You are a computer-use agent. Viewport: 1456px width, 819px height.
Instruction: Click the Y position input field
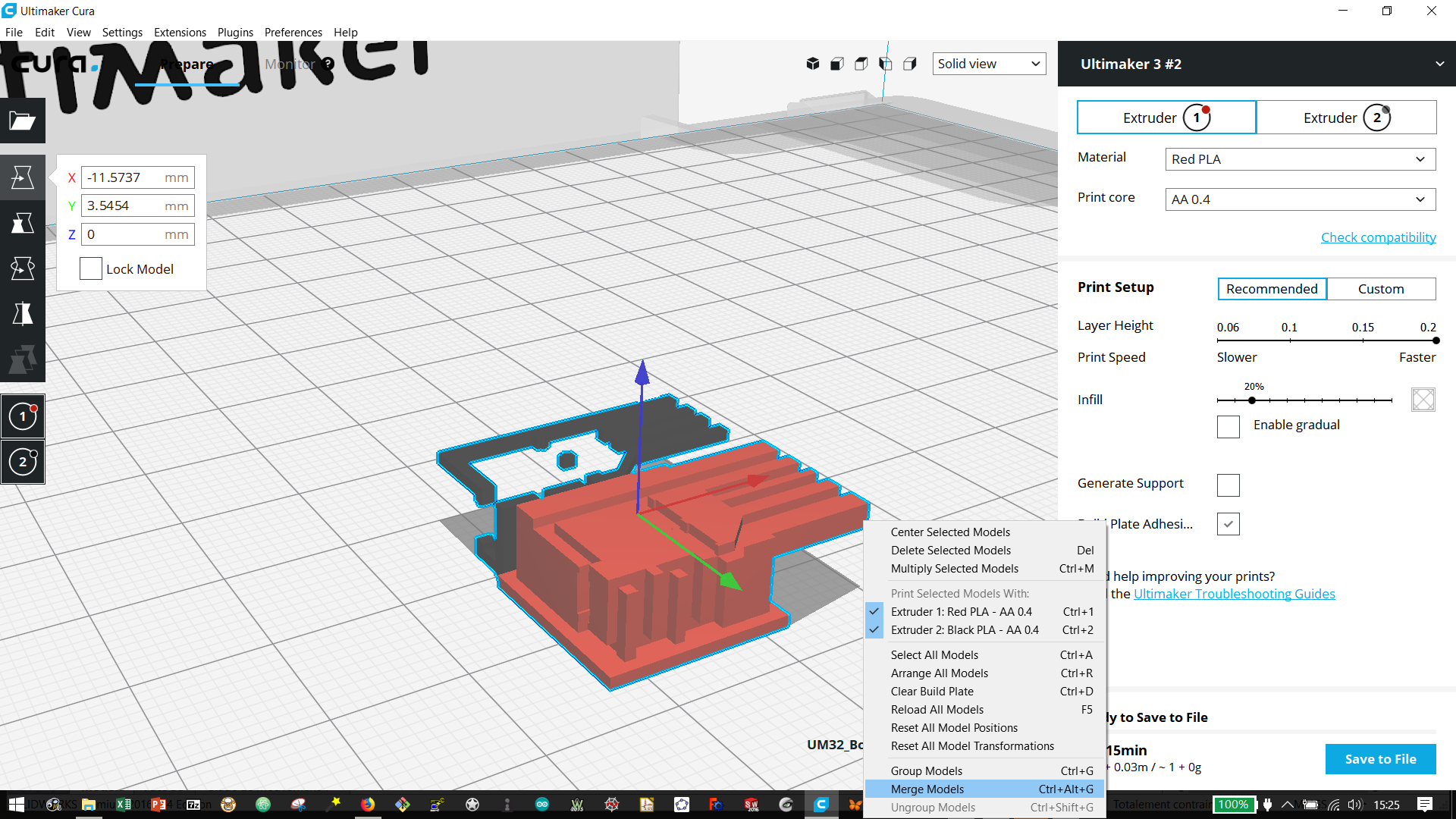(x=138, y=206)
